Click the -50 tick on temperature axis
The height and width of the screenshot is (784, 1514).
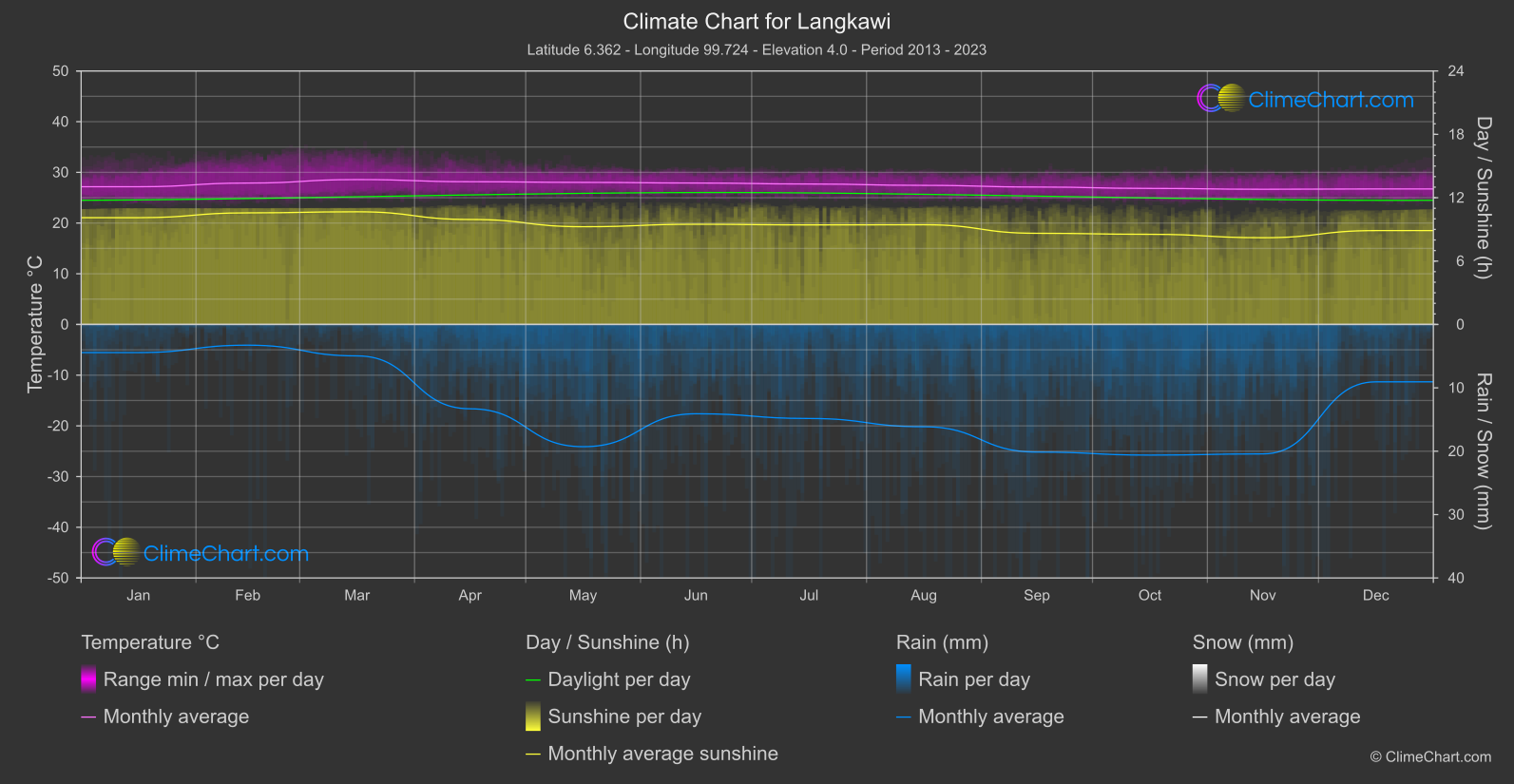(x=58, y=578)
